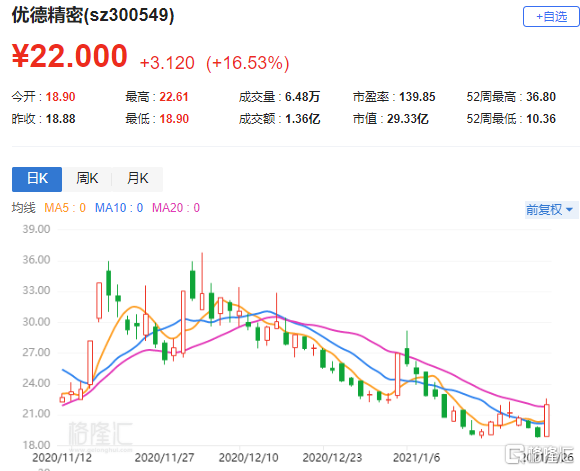Viewport: 580px width, 471px height.
Task: Switch to 月K monthly chart tab
Action: (137, 179)
